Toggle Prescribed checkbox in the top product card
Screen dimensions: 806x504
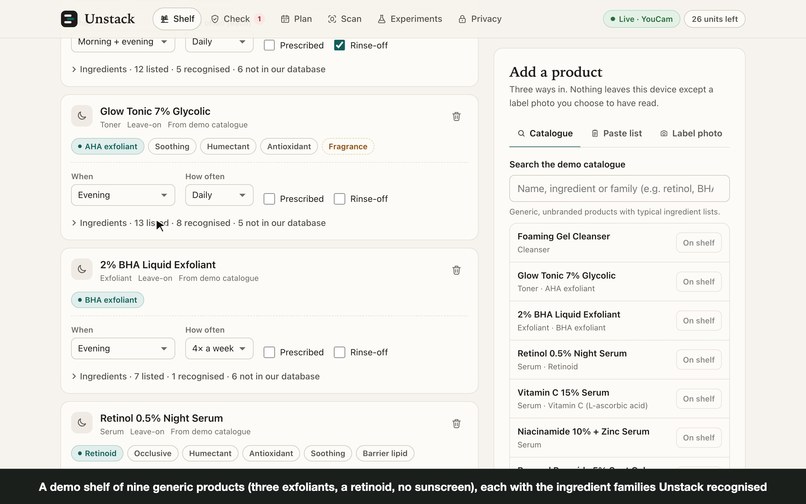[x=269, y=45]
